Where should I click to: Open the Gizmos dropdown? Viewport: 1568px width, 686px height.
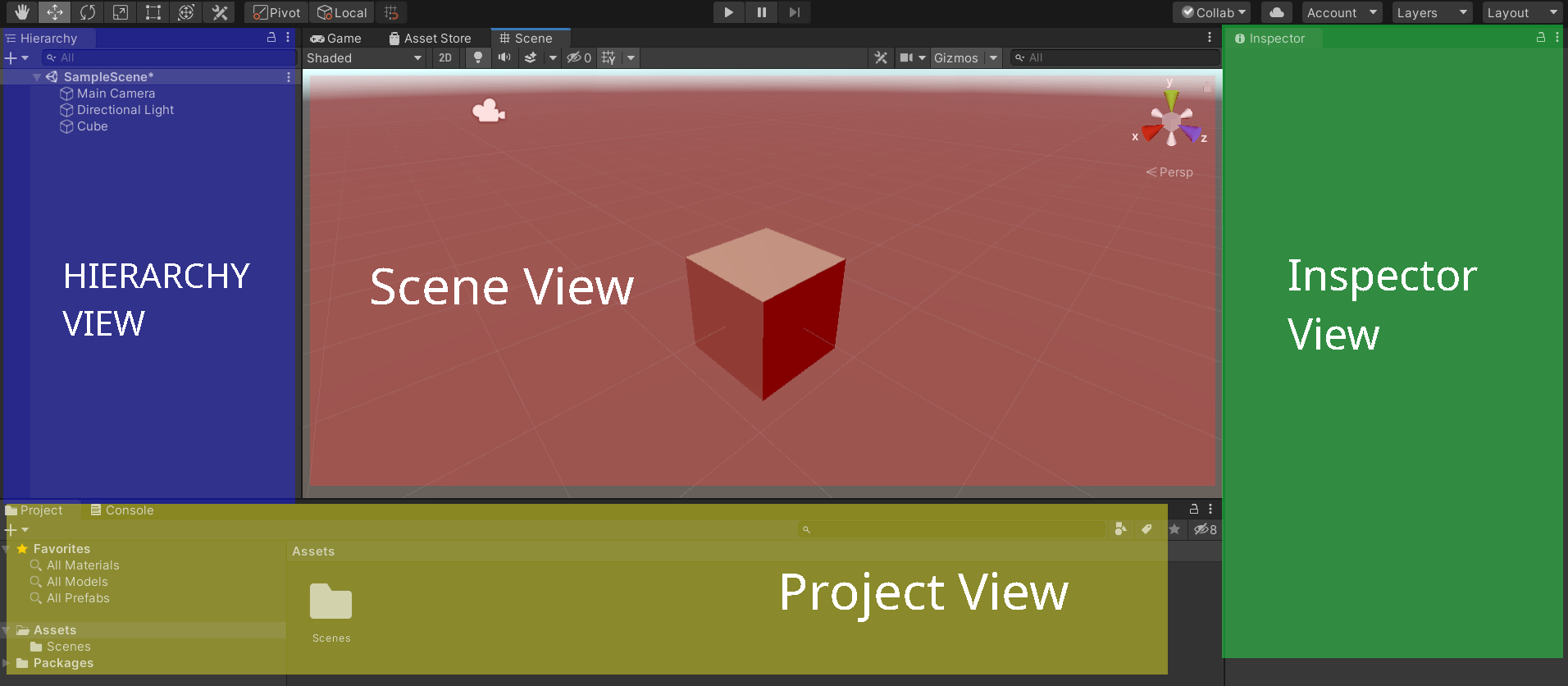pyautogui.click(x=965, y=57)
